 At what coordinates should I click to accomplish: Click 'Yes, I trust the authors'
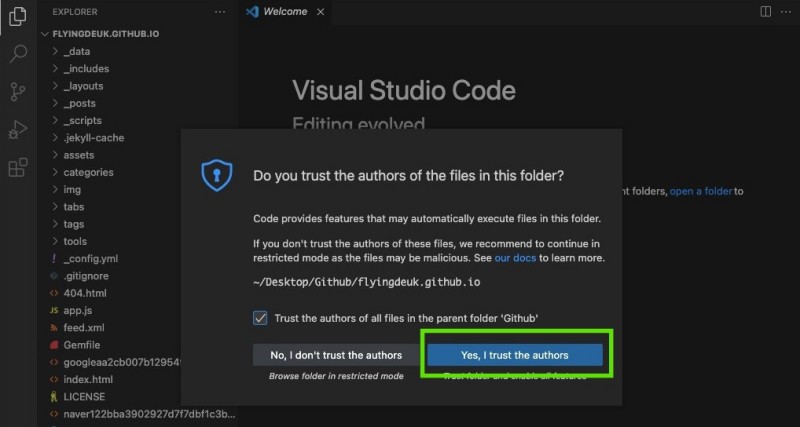(514, 355)
